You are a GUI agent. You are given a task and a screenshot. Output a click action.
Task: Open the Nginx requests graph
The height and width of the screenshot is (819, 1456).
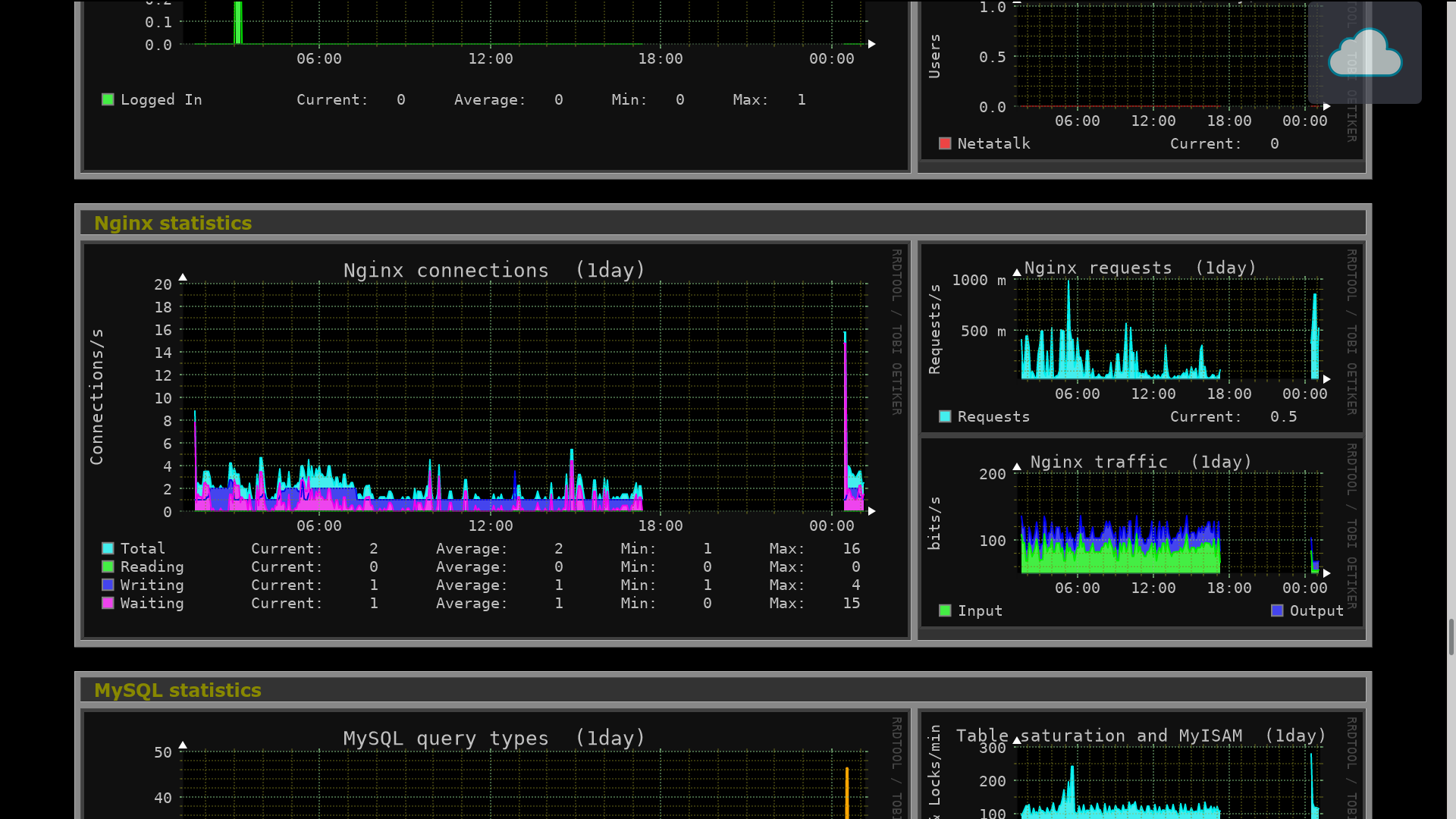(x=1141, y=334)
